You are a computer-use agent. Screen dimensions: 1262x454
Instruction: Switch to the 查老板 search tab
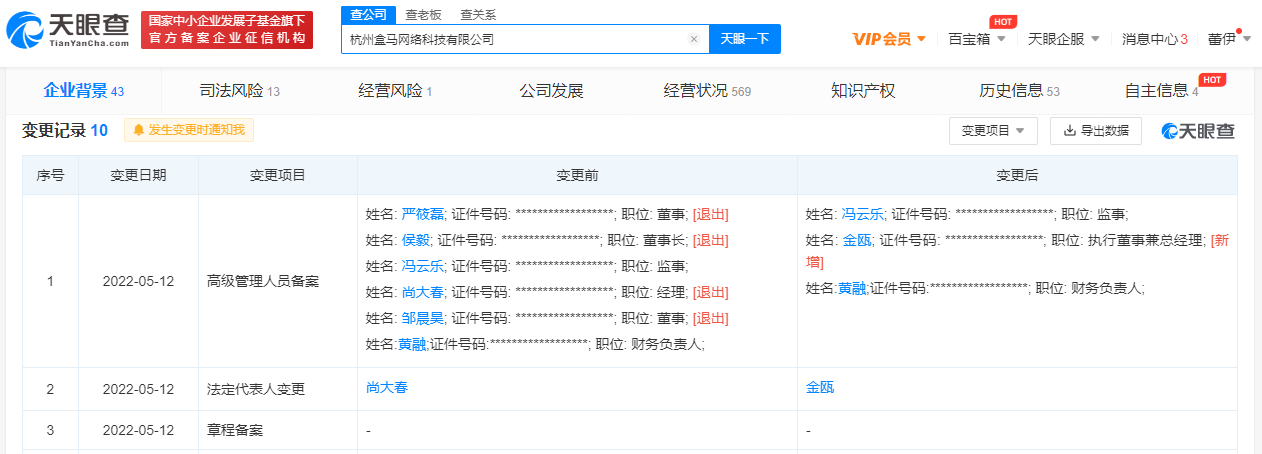[423, 14]
